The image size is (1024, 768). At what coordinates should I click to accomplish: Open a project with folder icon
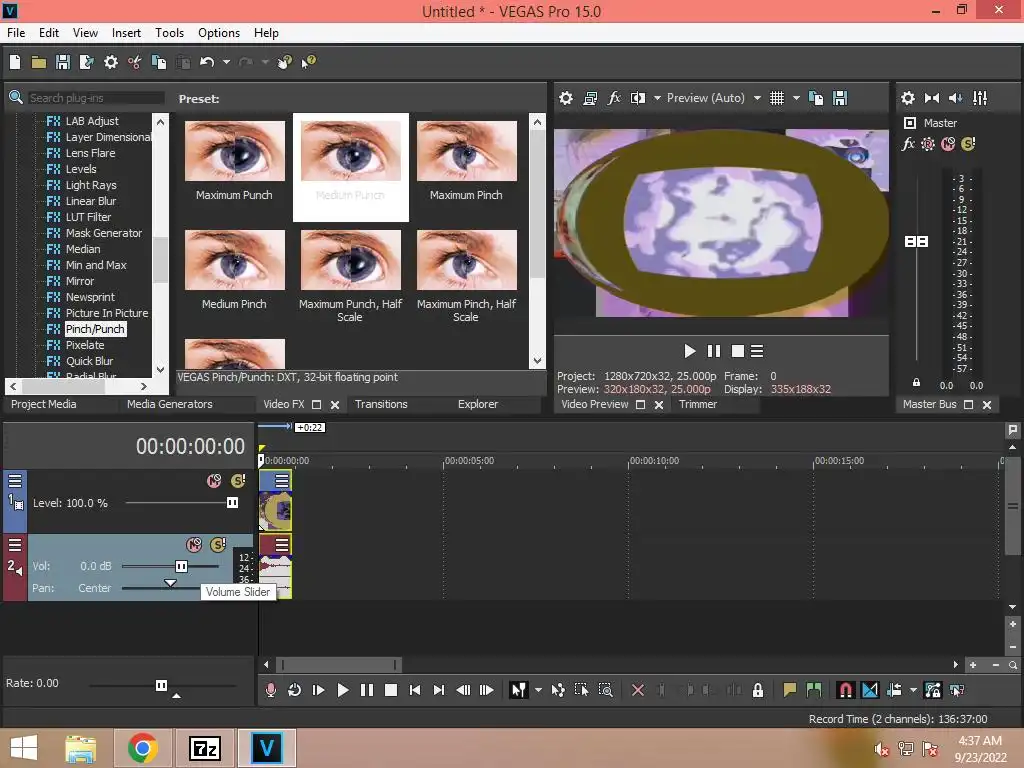click(39, 62)
